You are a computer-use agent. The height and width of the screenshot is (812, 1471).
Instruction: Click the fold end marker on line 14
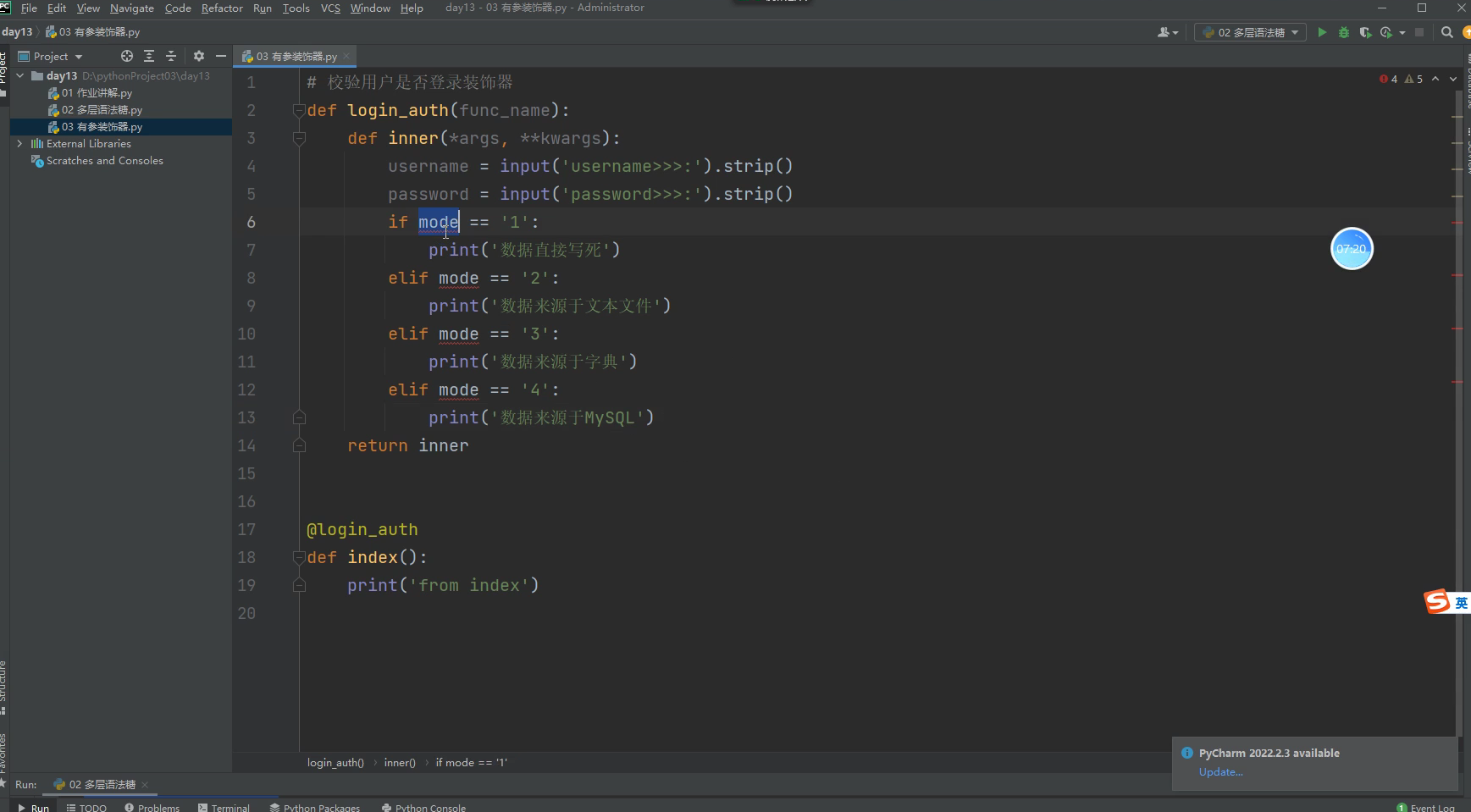pos(299,445)
